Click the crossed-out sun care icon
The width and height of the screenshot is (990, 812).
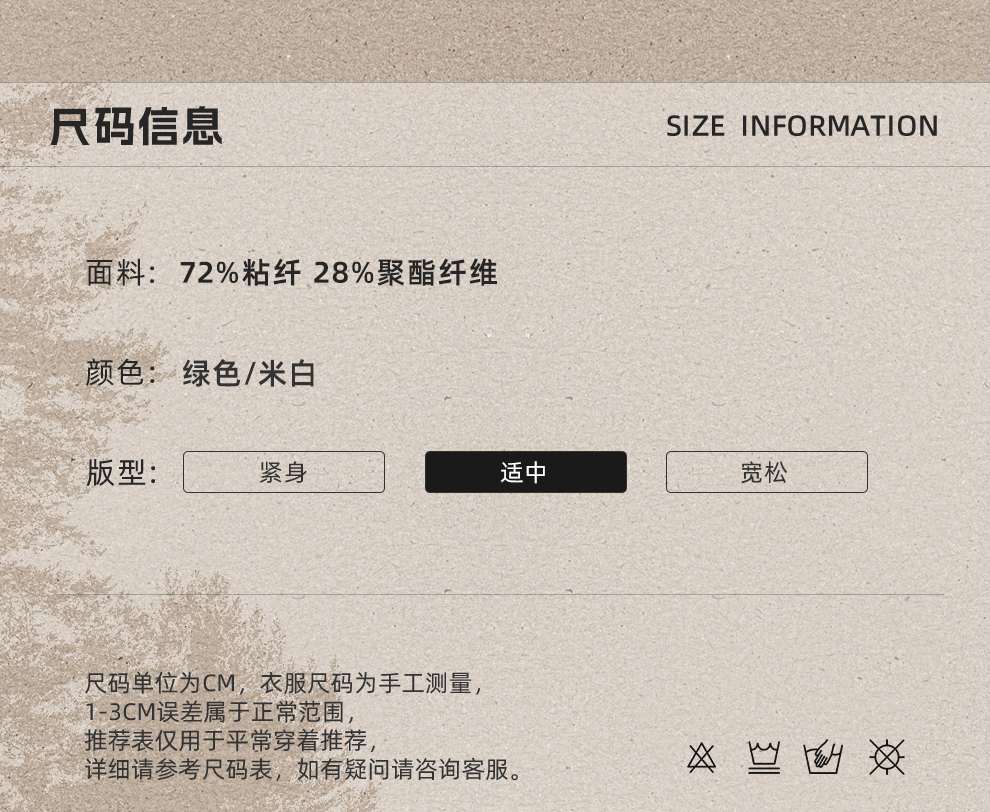coord(887,757)
